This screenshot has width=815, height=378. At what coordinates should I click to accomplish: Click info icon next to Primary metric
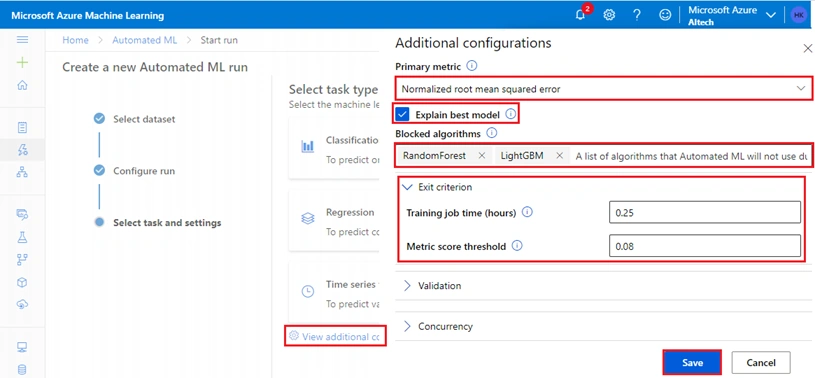click(471, 66)
